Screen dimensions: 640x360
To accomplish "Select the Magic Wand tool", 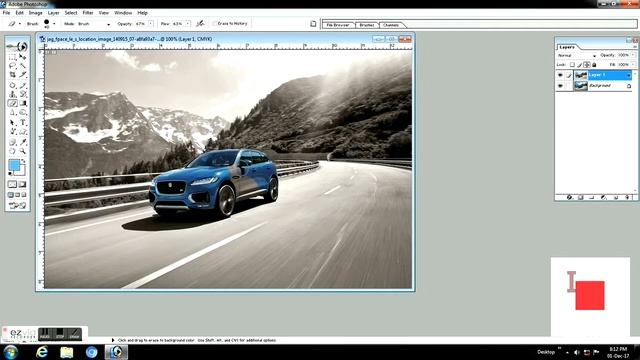I will pos(23,66).
